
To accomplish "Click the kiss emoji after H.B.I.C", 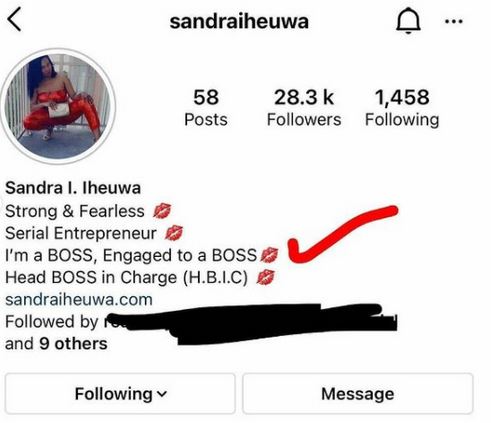I will 265,277.
